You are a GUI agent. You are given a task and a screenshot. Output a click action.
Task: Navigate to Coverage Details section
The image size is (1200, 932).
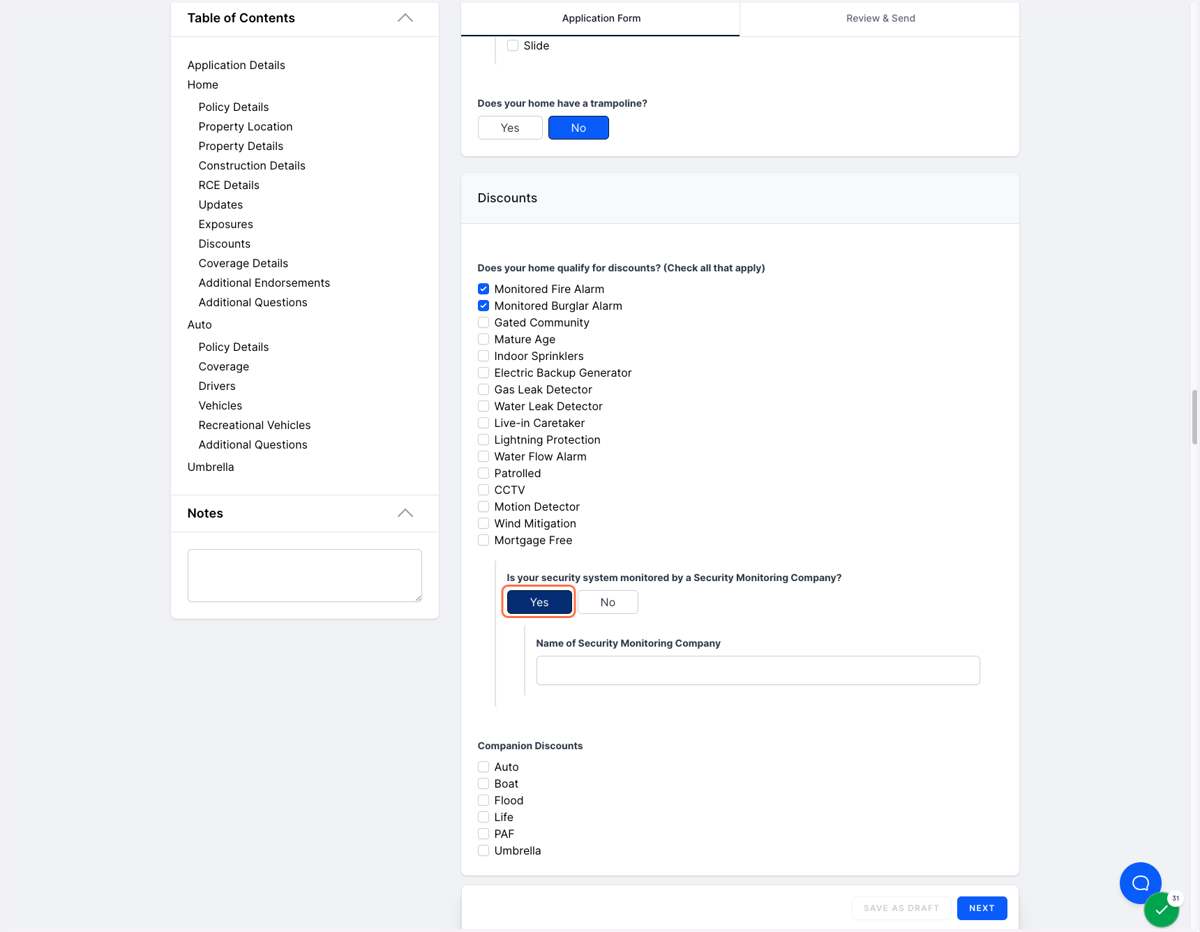tap(243, 263)
